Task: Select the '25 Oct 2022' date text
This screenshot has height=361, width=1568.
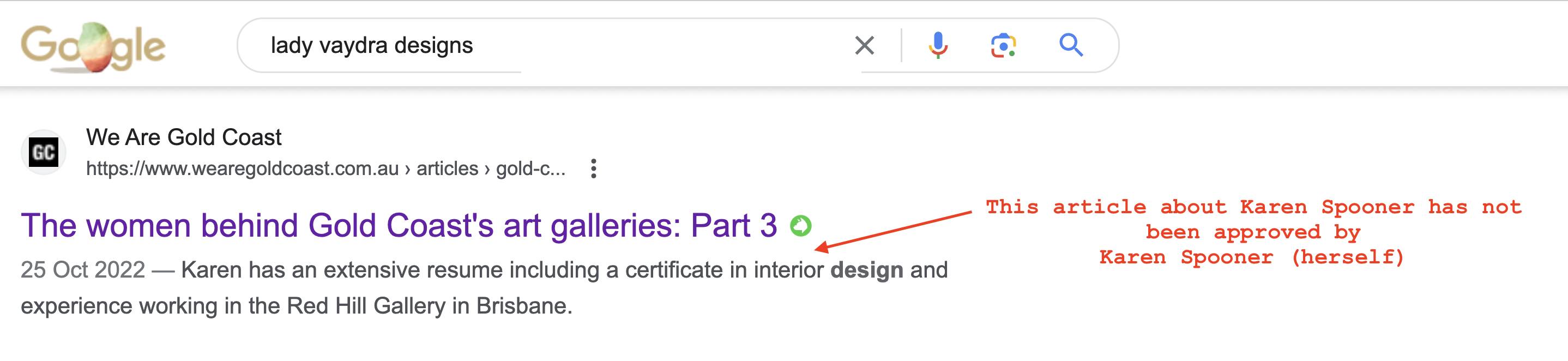Action: (x=83, y=270)
